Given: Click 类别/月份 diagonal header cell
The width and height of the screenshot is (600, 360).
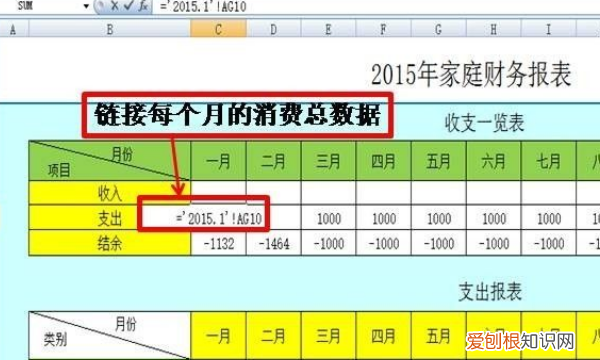Looking at the screenshot, I should tap(109, 335).
